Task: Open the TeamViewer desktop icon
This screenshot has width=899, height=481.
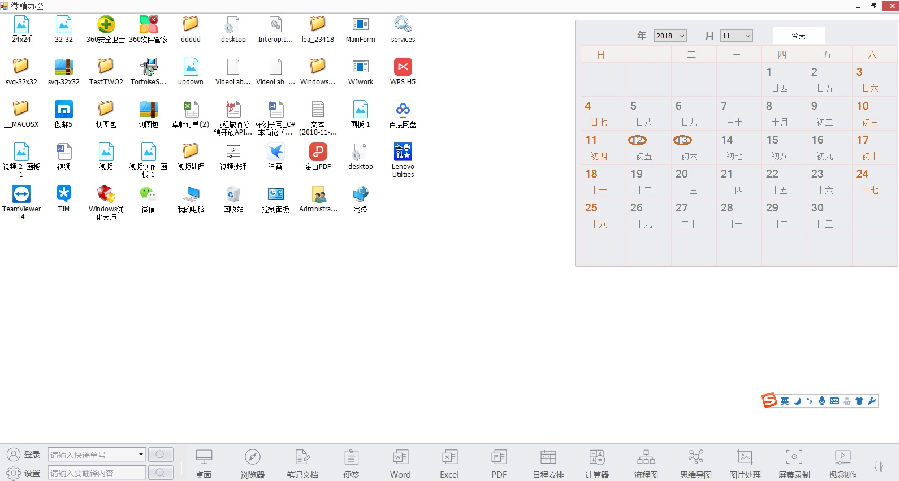Action: click(20, 193)
